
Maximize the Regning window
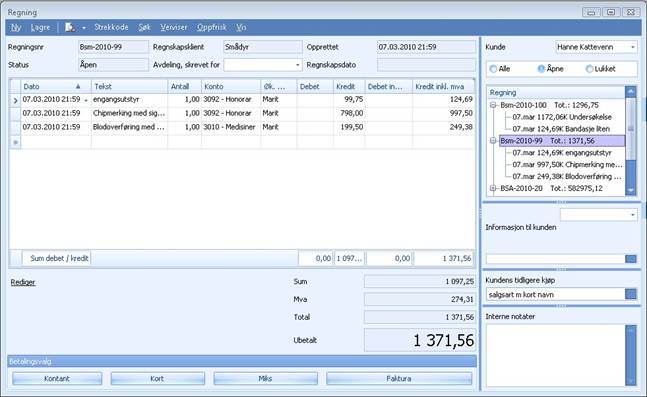[611, 12]
